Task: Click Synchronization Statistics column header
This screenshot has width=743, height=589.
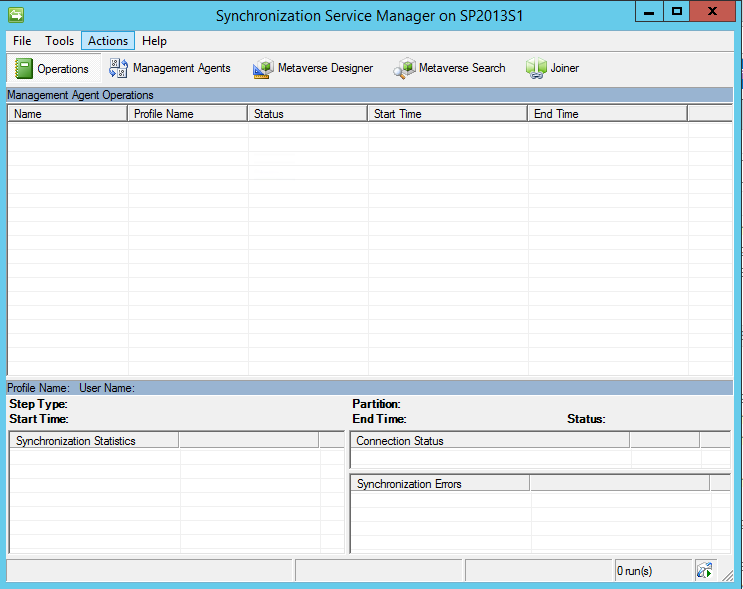Action: point(94,441)
